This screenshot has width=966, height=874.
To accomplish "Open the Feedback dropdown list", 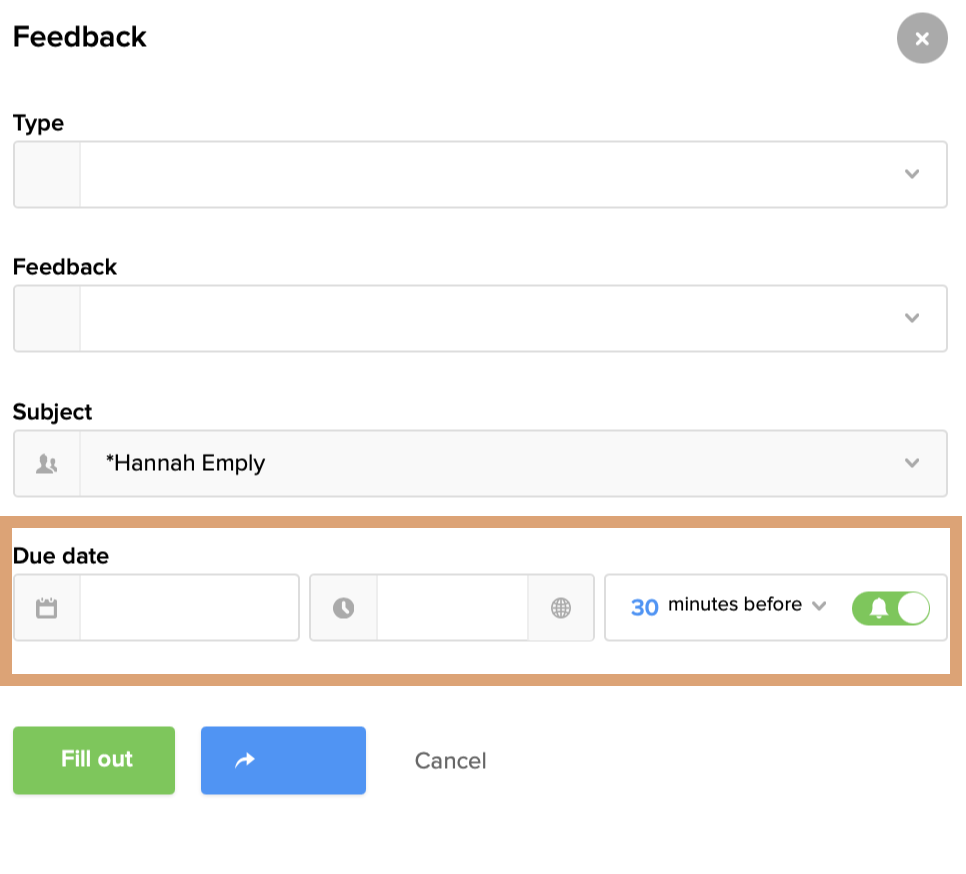I will (x=911, y=318).
